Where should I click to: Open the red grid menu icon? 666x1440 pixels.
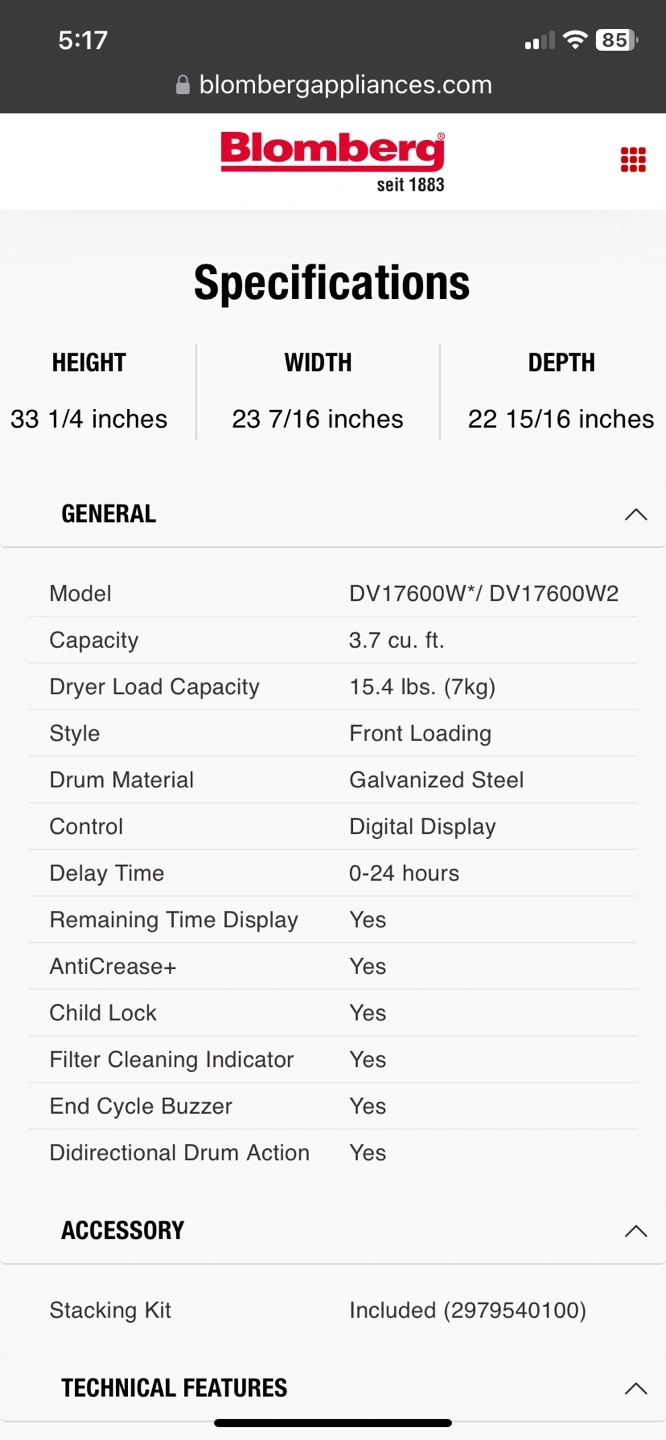coord(633,160)
